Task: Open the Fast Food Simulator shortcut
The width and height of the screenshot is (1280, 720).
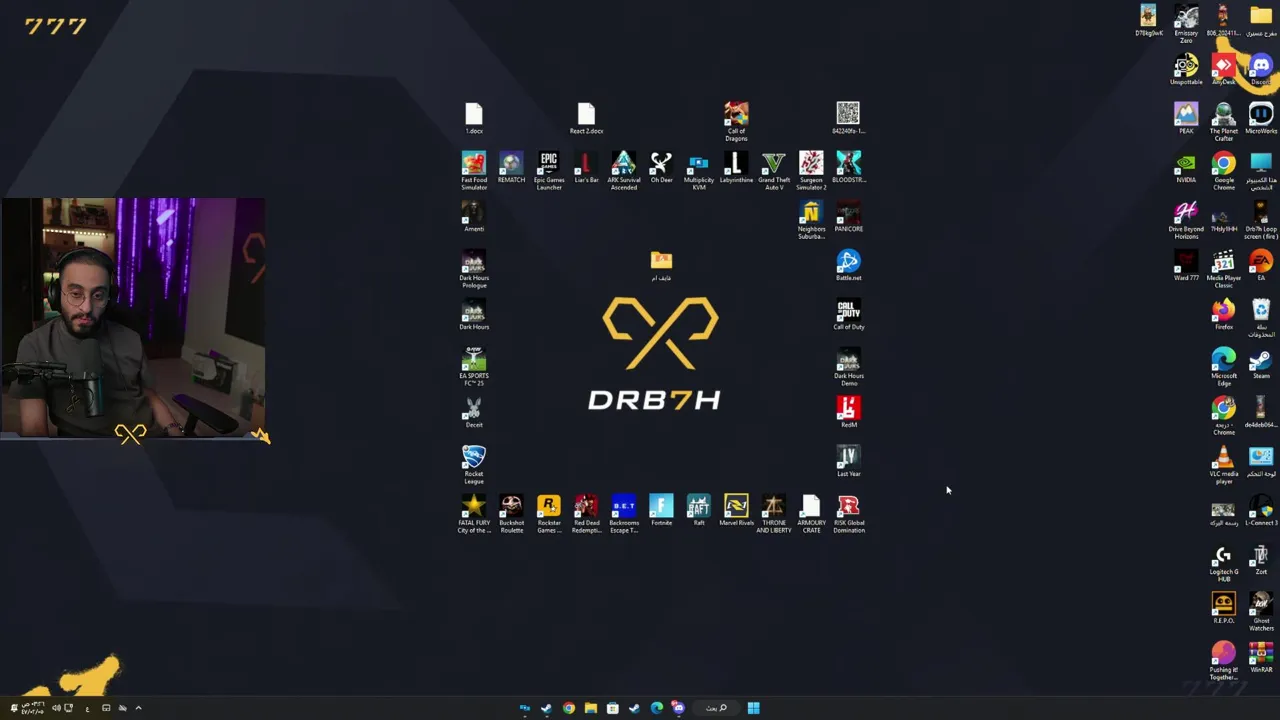Action: coord(474,170)
